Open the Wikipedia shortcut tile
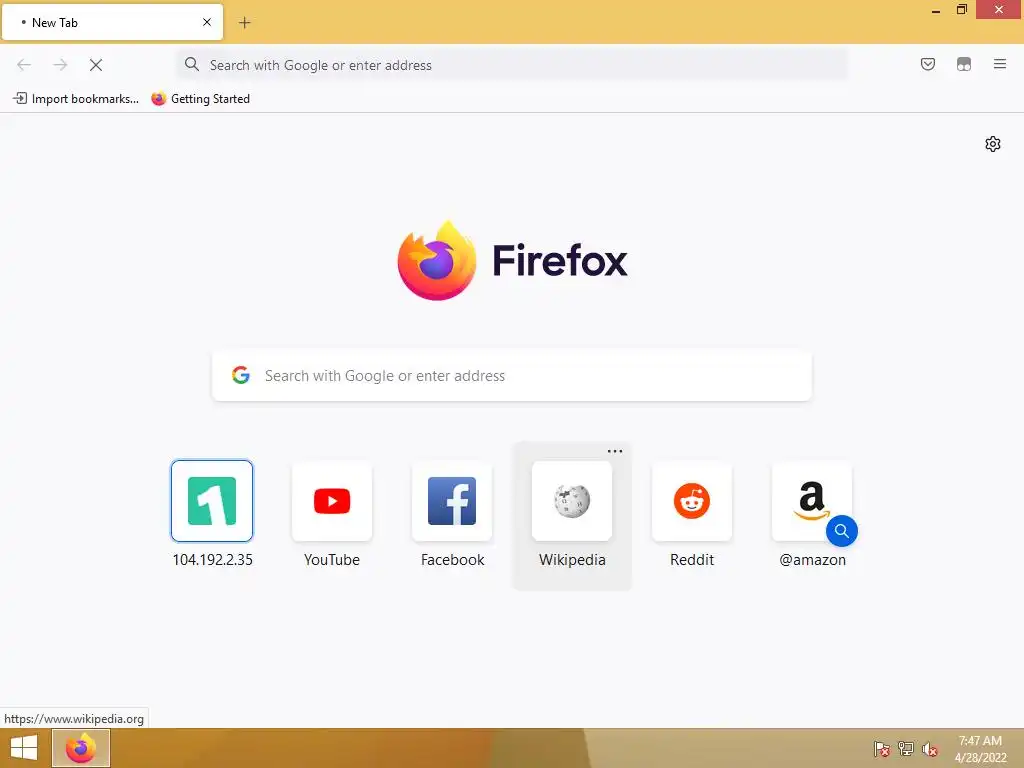The image size is (1024, 768). pyautogui.click(x=572, y=501)
